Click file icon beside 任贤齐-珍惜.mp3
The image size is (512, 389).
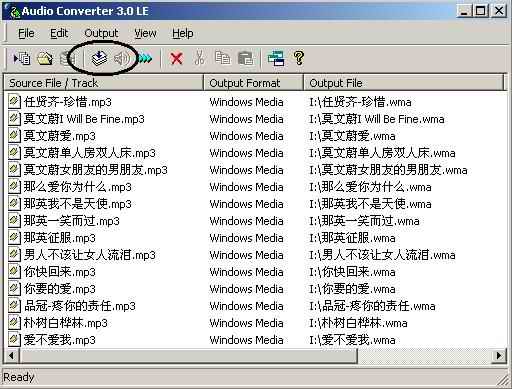pos(14,102)
